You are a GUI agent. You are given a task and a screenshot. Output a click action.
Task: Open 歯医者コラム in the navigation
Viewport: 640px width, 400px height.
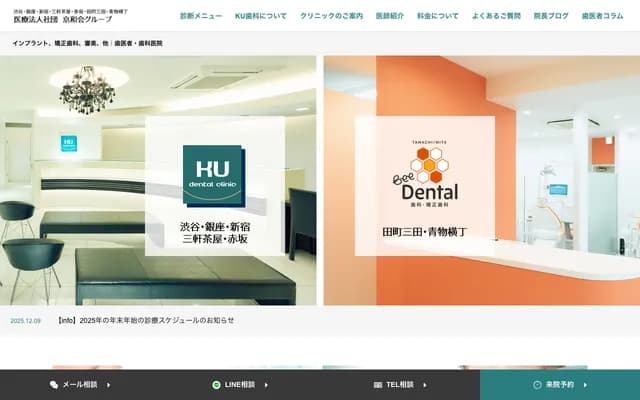pyautogui.click(x=602, y=16)
